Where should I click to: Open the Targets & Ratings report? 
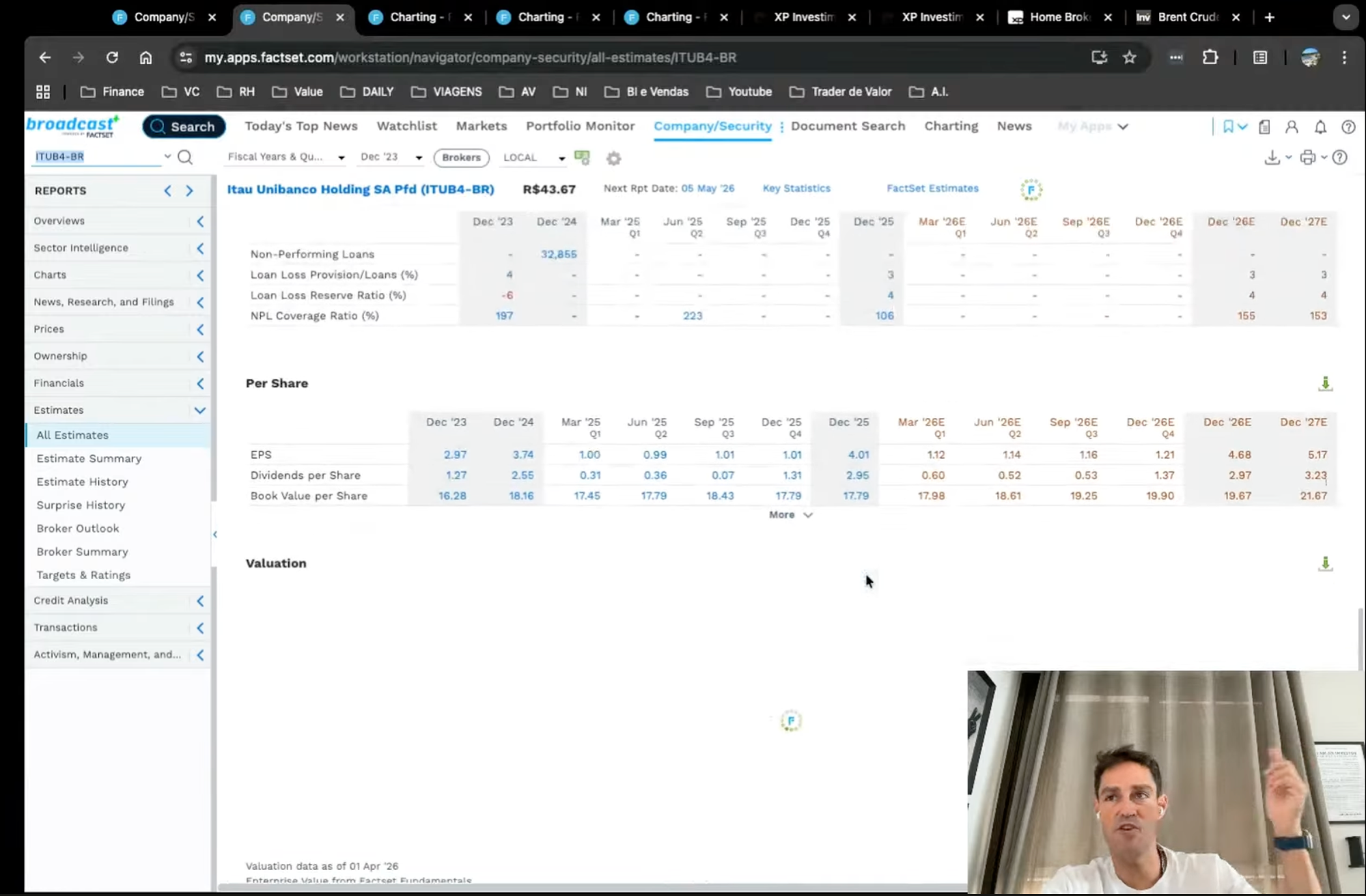pyautogui.click(x=83, y=576)
